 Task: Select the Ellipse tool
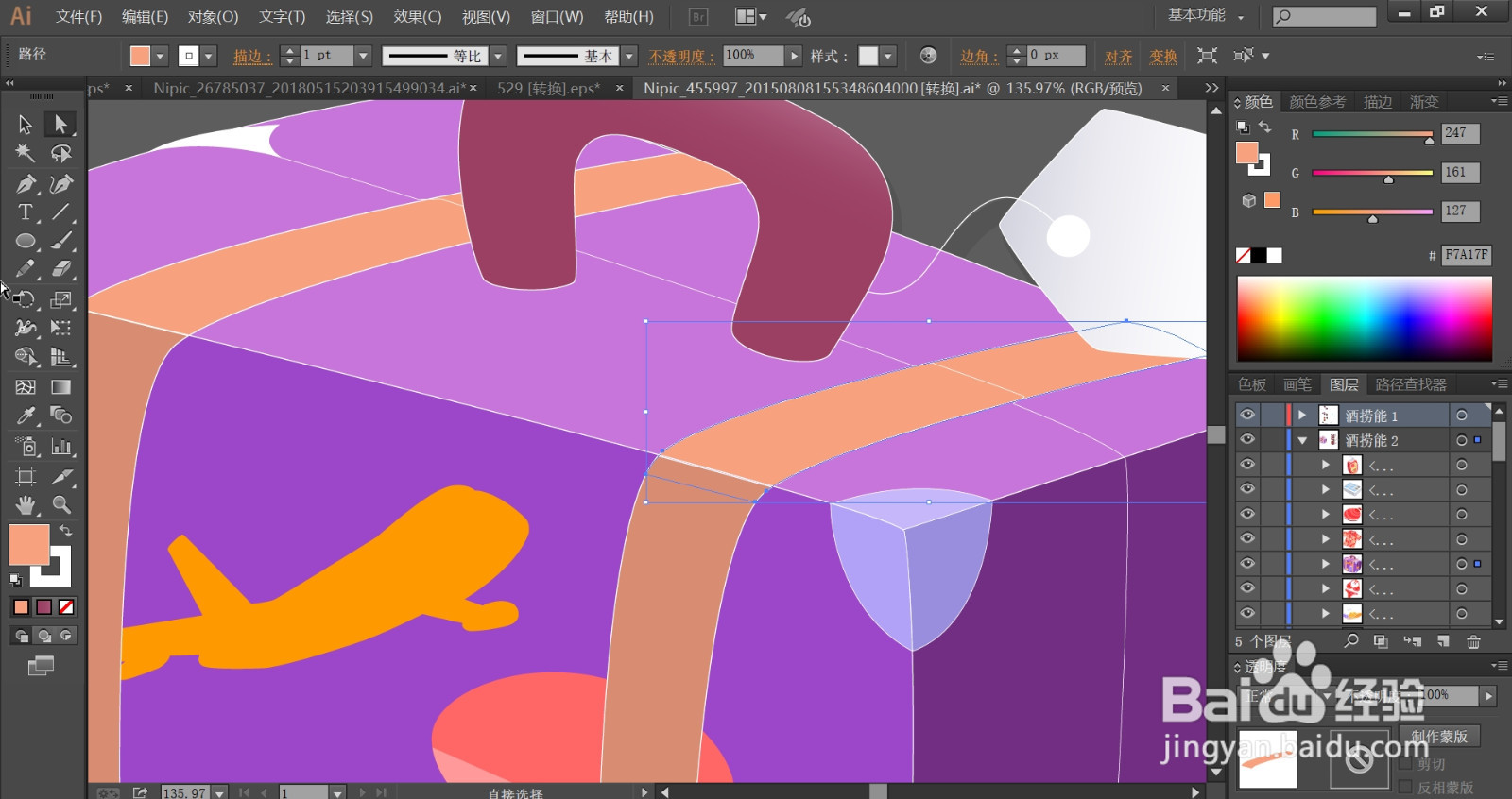(x=26, y=241)
